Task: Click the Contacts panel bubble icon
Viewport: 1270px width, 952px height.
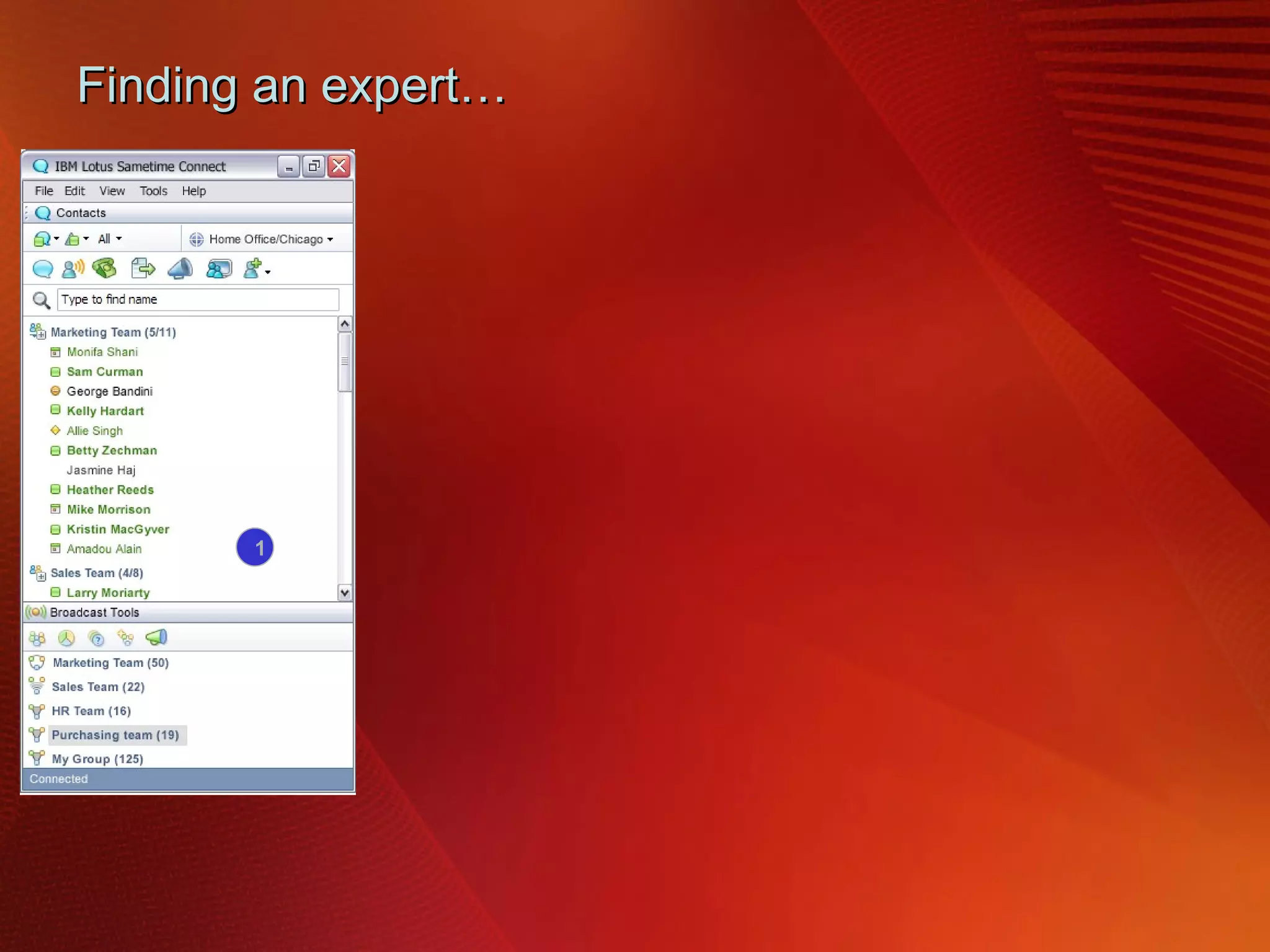Action: tap(43, 213)
